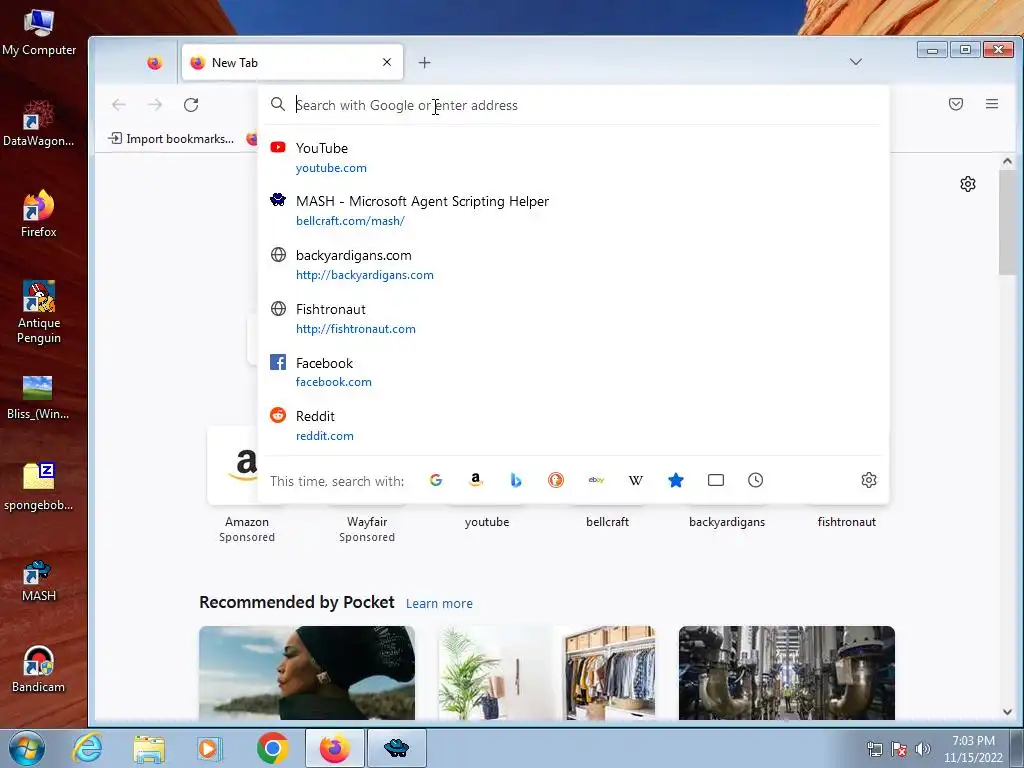Reload the current page
This screenshot has height=768, width=1024.
click(x=191, y=104)
